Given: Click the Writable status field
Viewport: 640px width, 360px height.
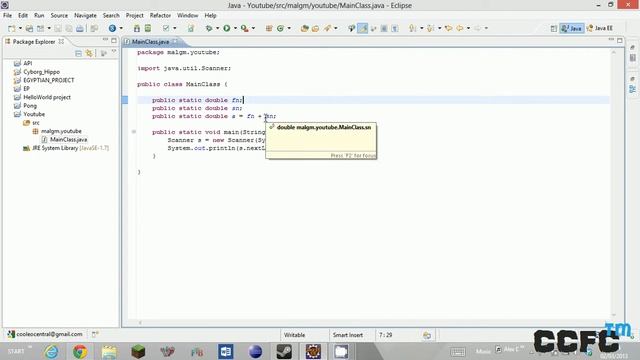Looking at the screenshot, I should (294, 335).
